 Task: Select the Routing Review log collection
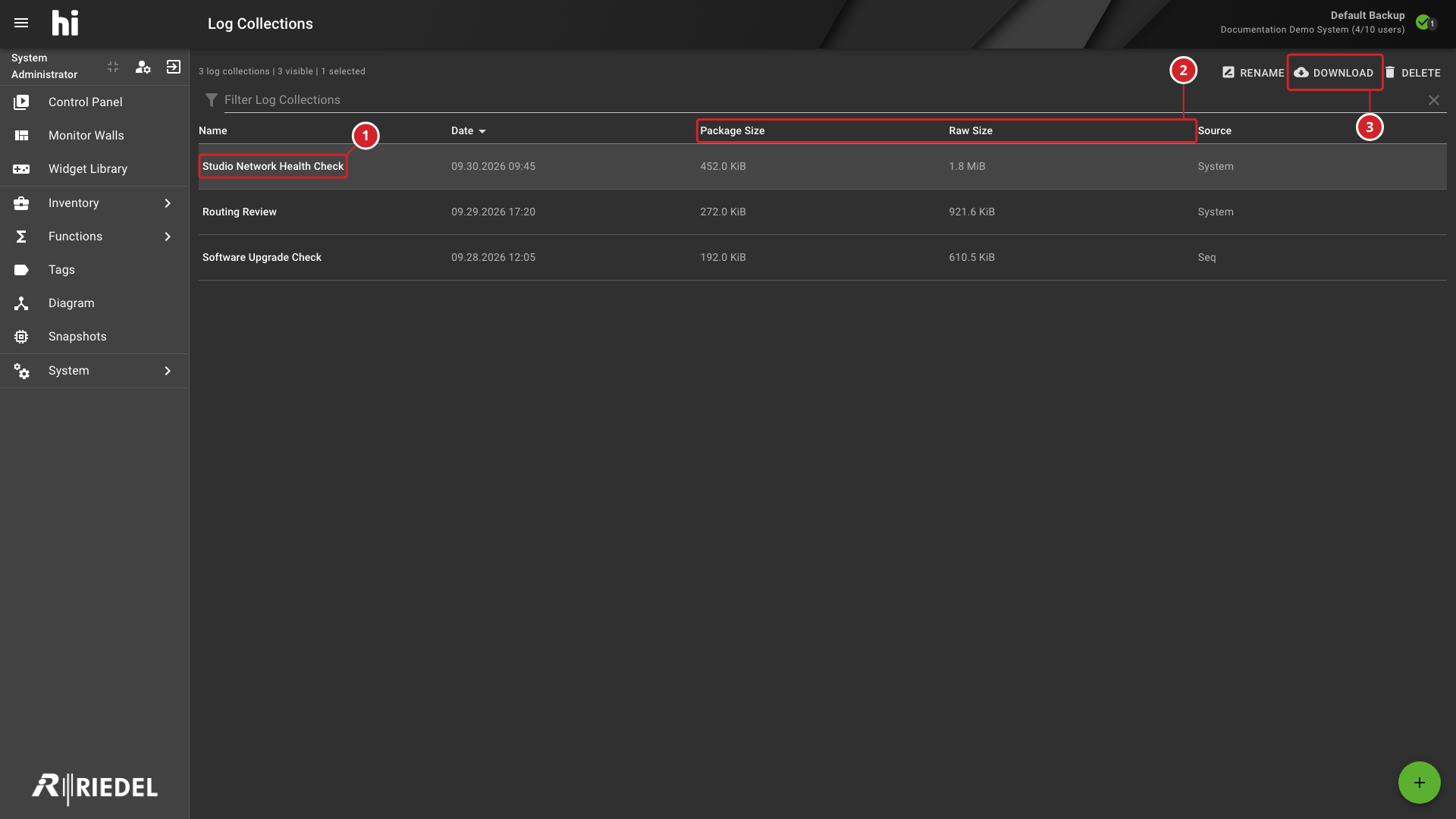click(822, 212)
